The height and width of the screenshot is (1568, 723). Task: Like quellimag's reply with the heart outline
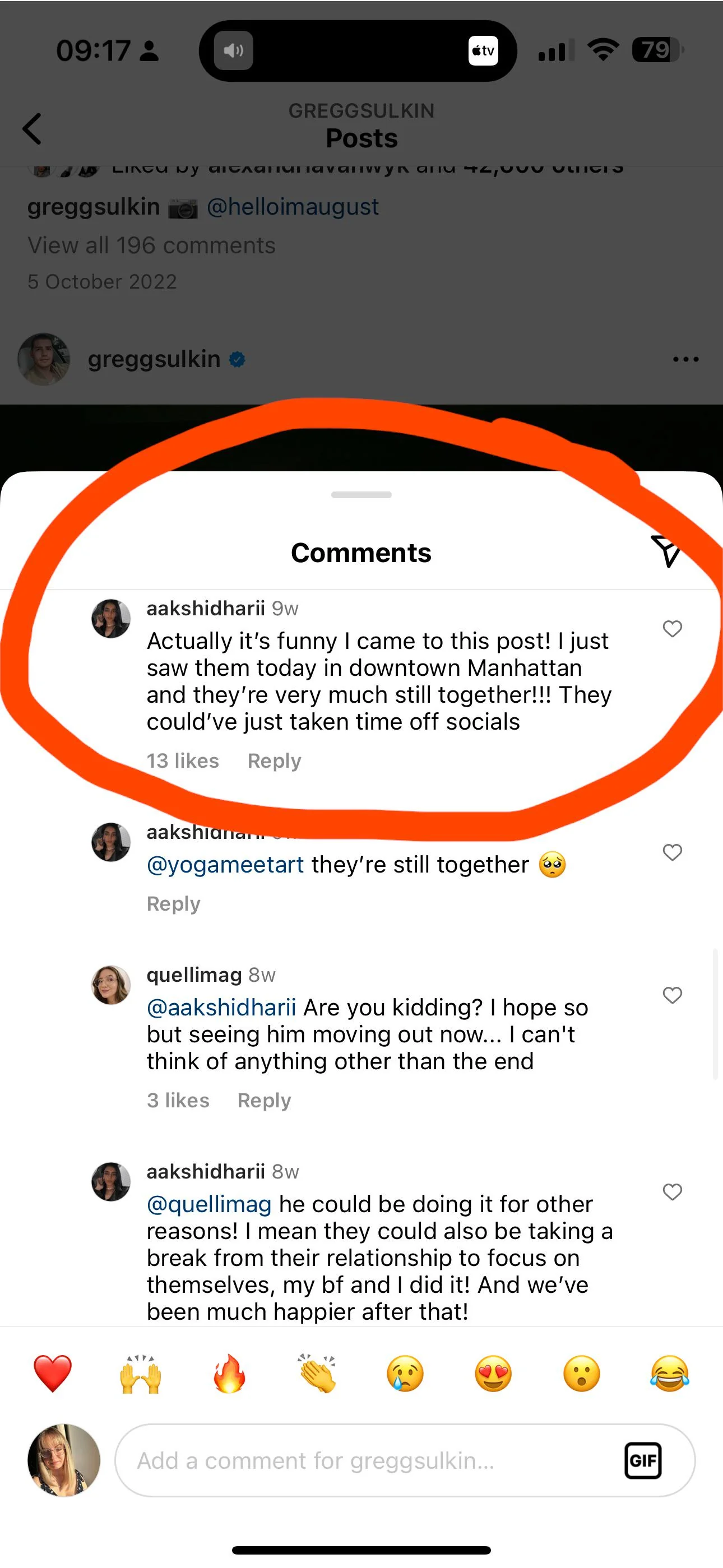[673, 996]
